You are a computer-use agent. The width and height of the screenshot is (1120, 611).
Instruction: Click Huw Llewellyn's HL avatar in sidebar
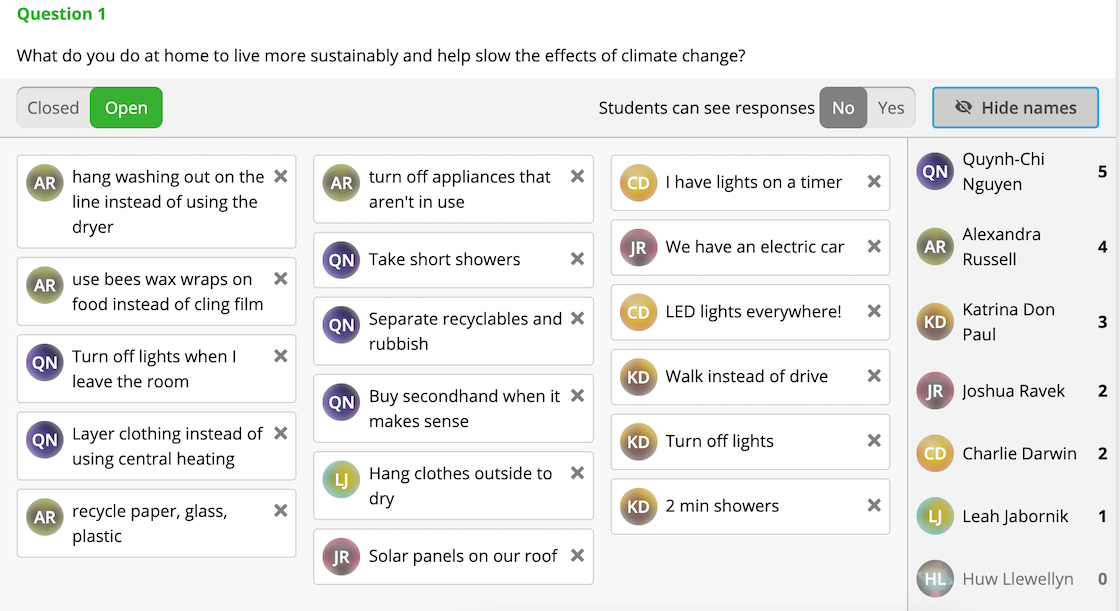click(x=935, y=578)
